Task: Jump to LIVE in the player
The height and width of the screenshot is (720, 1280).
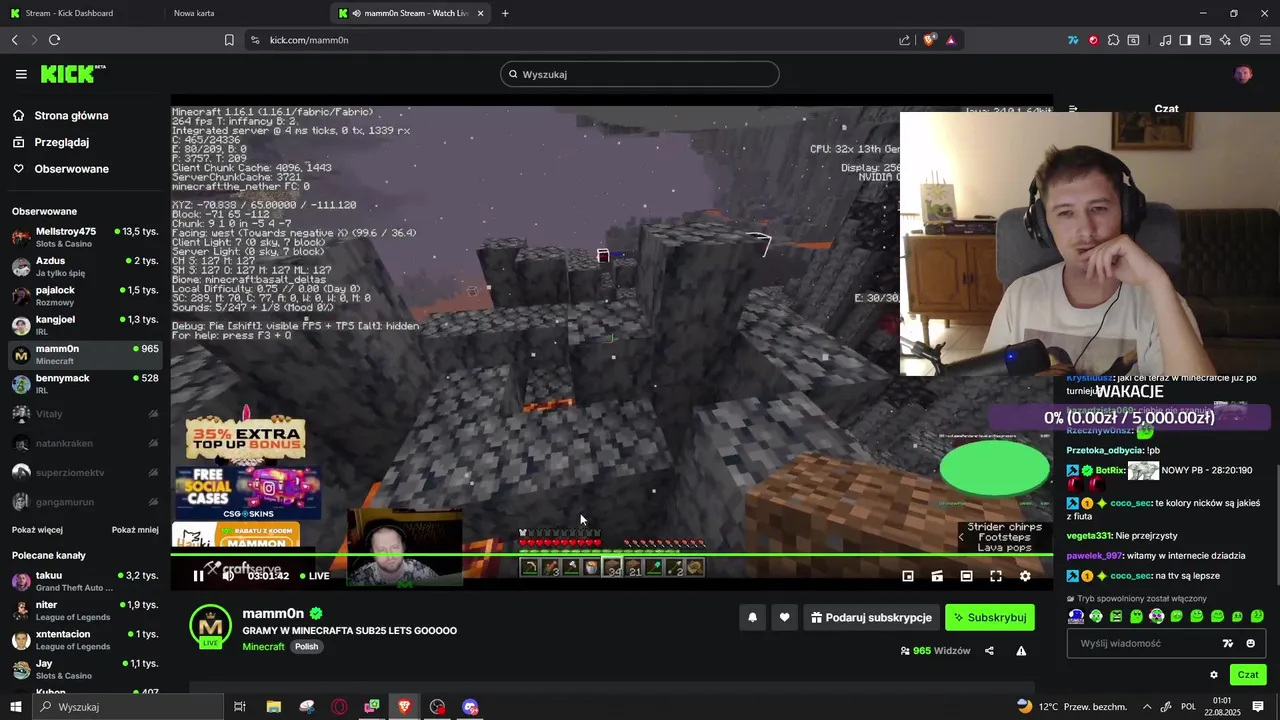Action: coord(315,576)
